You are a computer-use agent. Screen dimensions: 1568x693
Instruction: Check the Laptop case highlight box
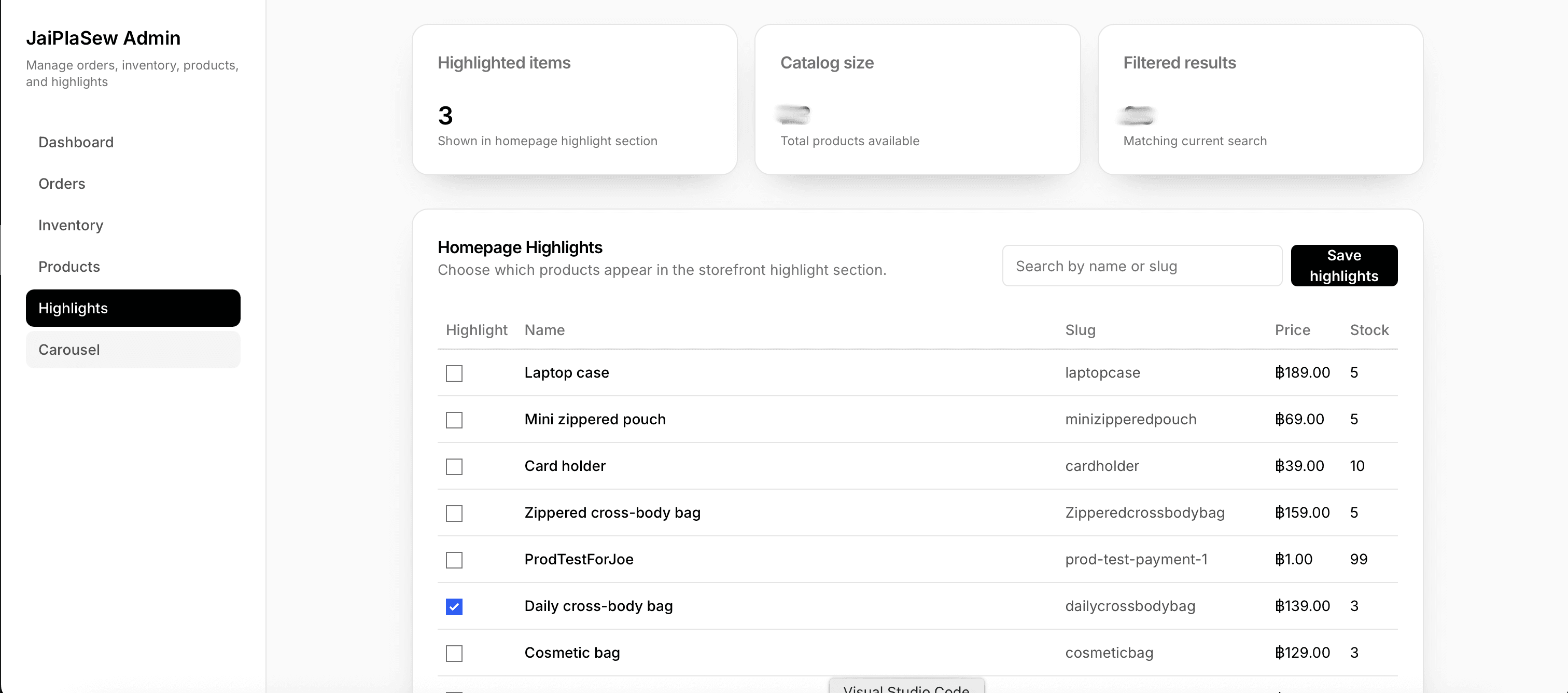pyautogui.click(x=454, y=372)
